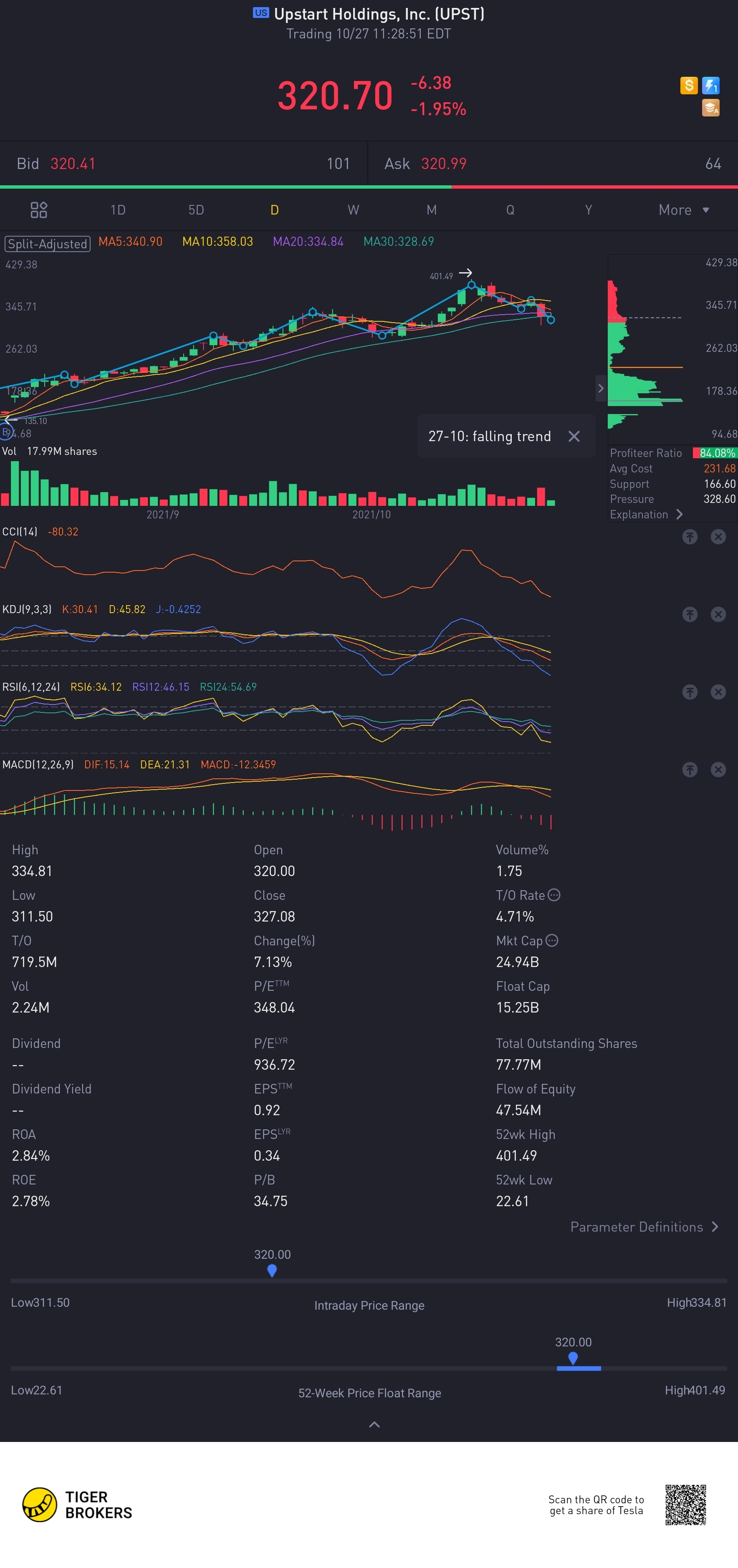Switch to the 5D chart tab
738x1568 pixels.
[196, 210]
